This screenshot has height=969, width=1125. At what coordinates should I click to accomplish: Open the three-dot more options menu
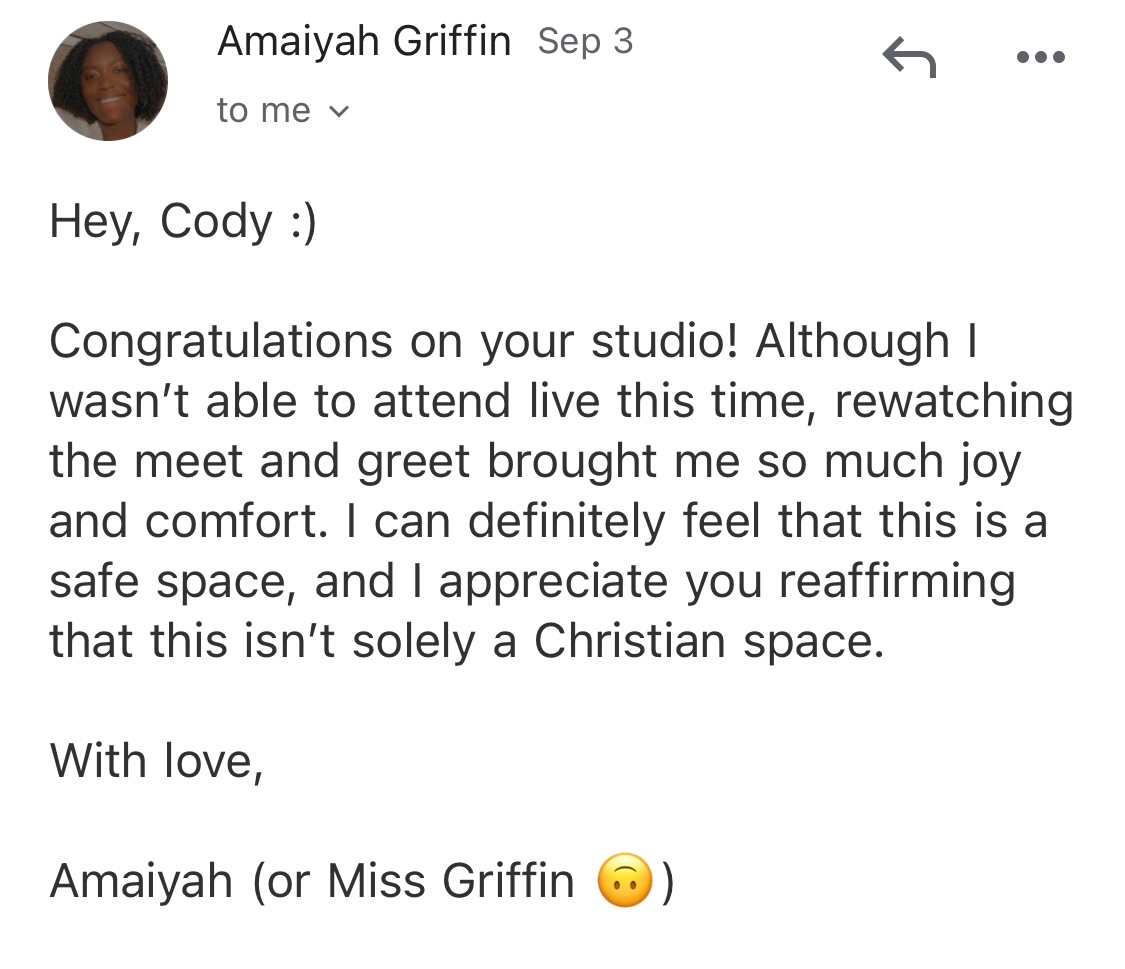1040,57
